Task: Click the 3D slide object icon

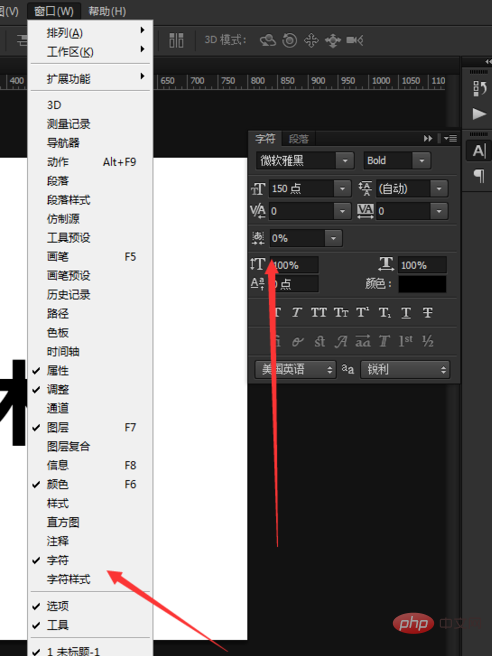Action: [333, 41]
